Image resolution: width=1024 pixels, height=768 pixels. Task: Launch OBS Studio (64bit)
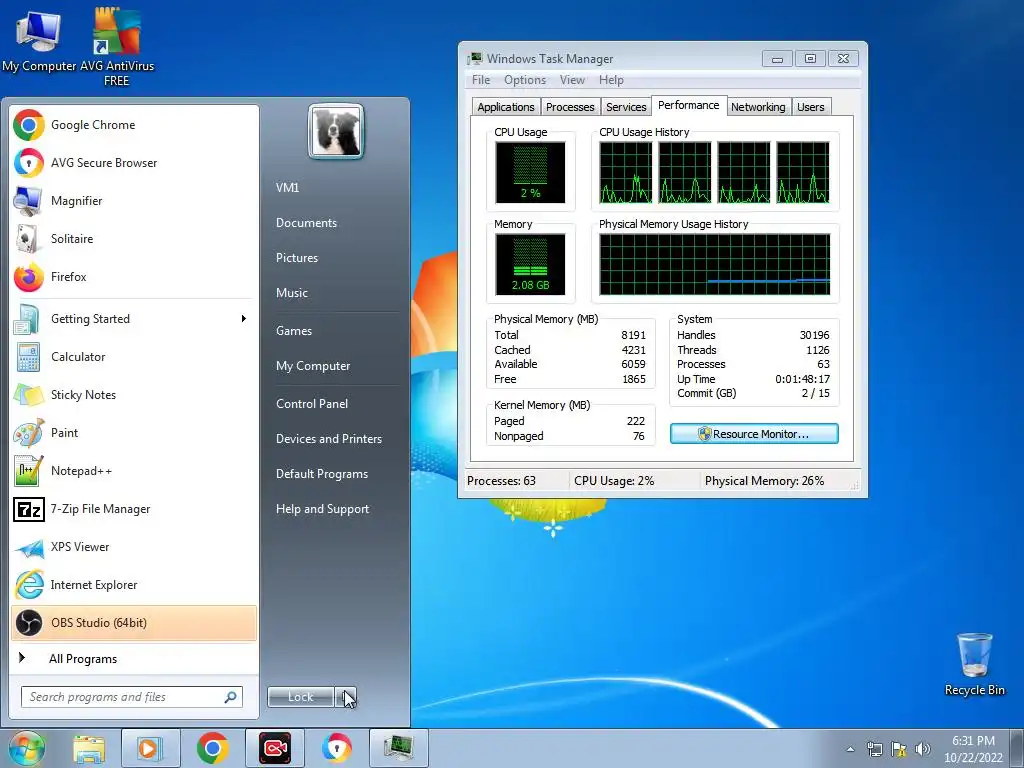pos(134,622)
